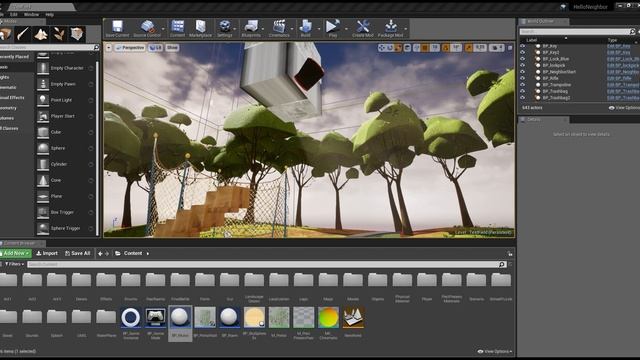This screenshot has width=640, height=360.
Task: Toggle visibility of BP_Rifle actor
Action: (x=522, y=78)
